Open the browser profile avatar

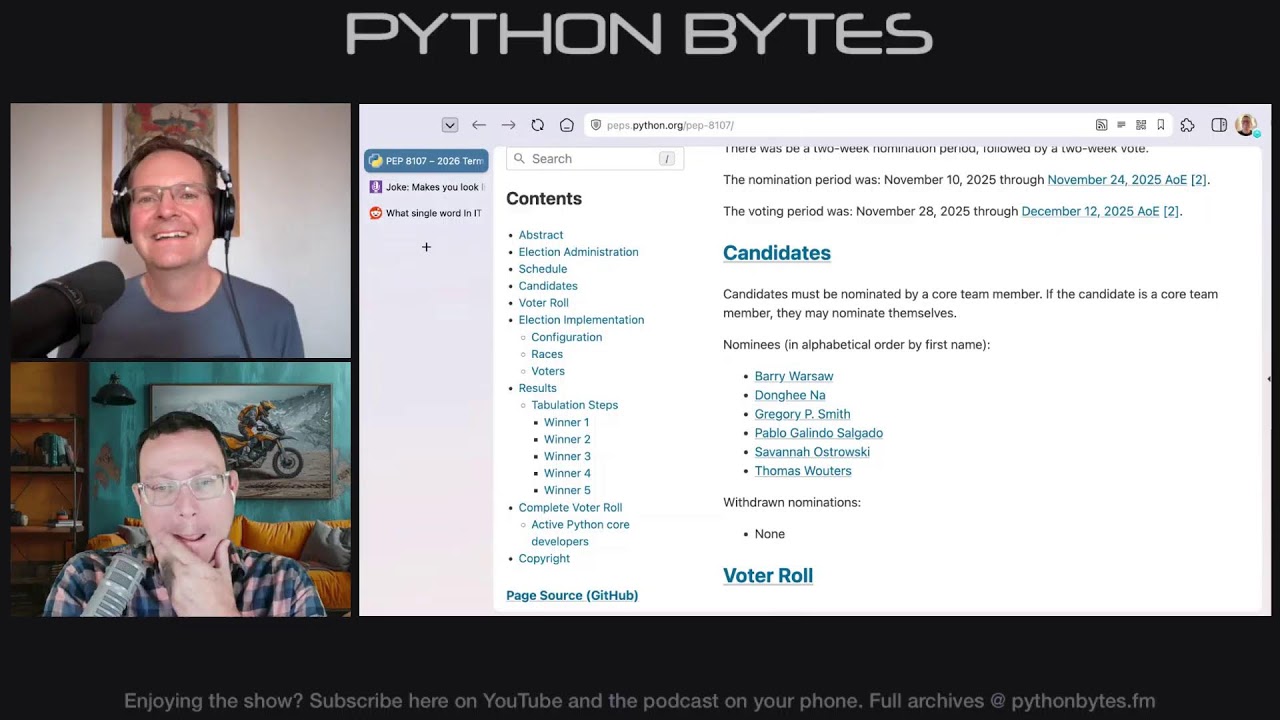coord(1246,125)
